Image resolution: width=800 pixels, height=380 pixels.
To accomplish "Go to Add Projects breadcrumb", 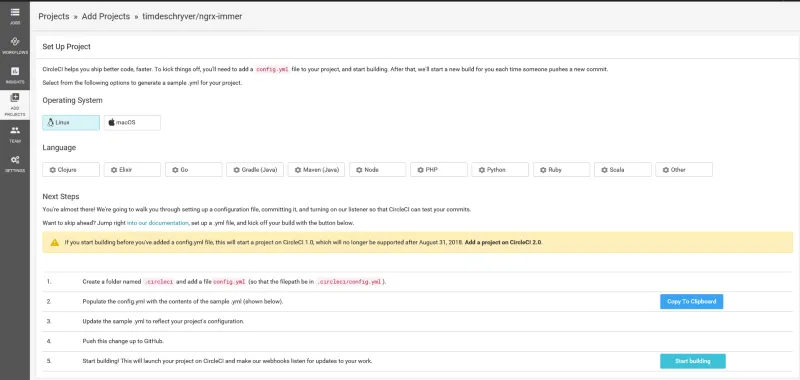I will pyautogui.click(x=106, y=16).
